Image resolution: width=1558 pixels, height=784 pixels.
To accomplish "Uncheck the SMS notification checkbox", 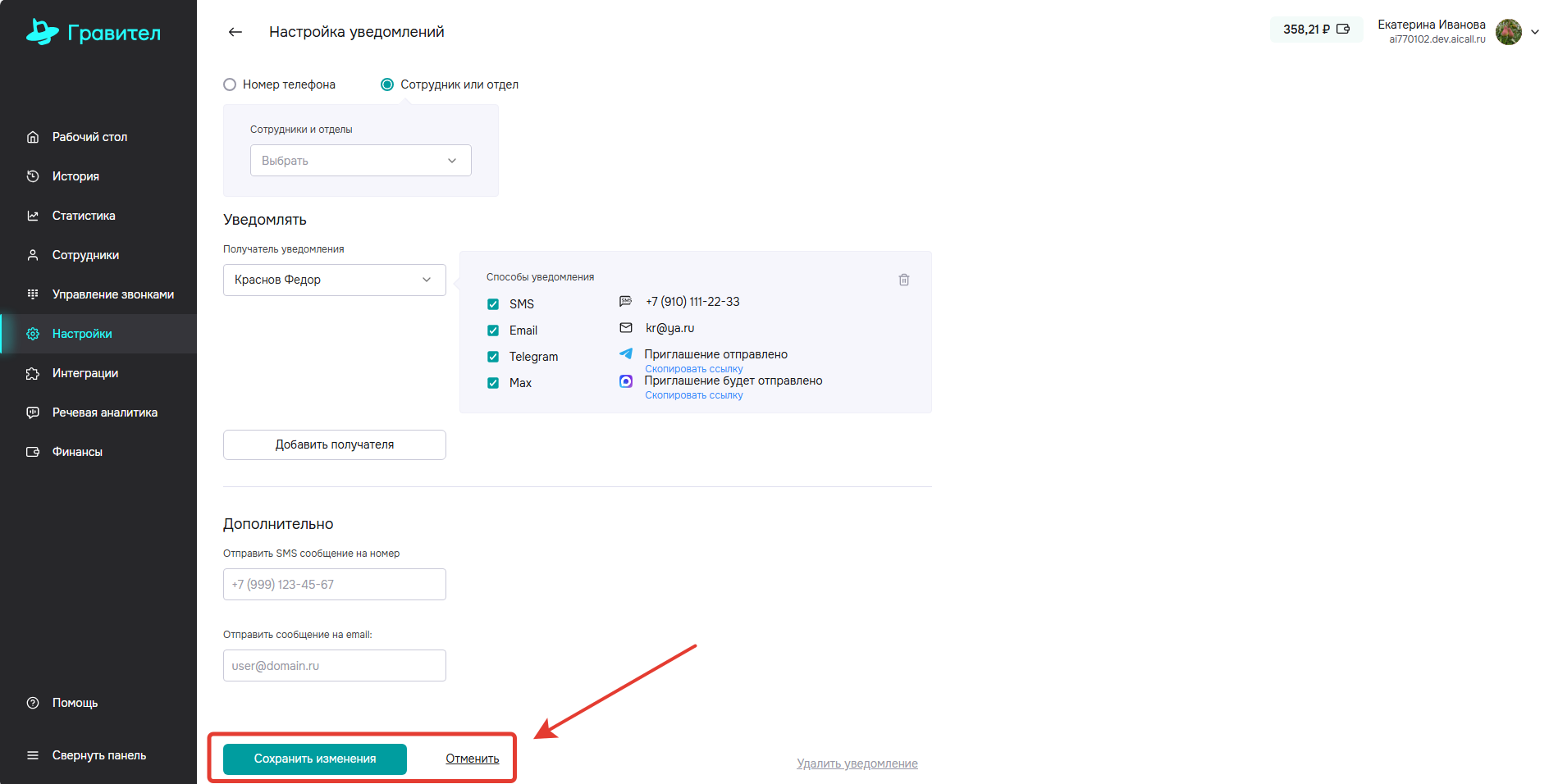I will point(493,304).
